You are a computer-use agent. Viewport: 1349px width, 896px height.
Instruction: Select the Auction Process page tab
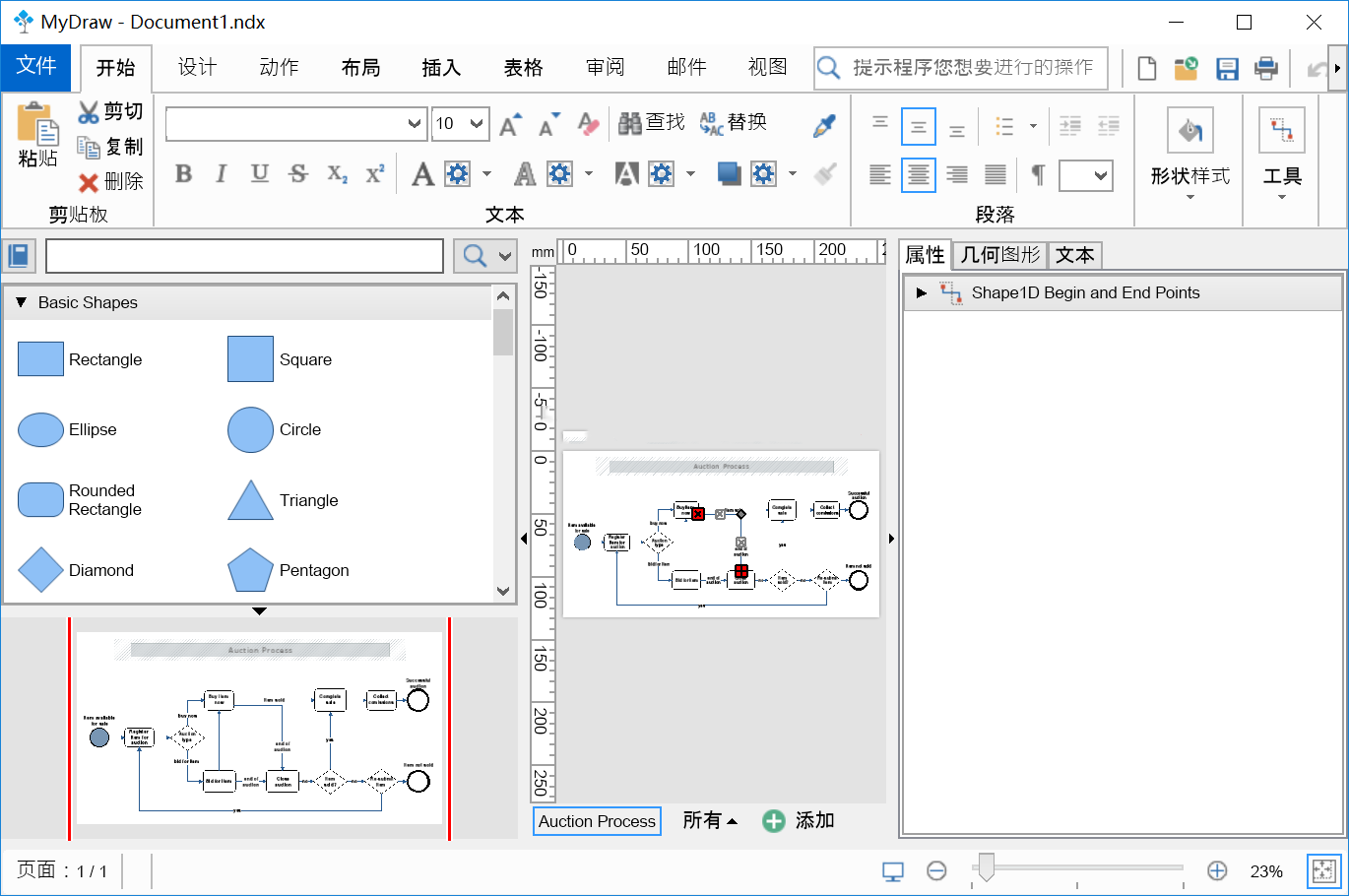(x=597, y=821)
